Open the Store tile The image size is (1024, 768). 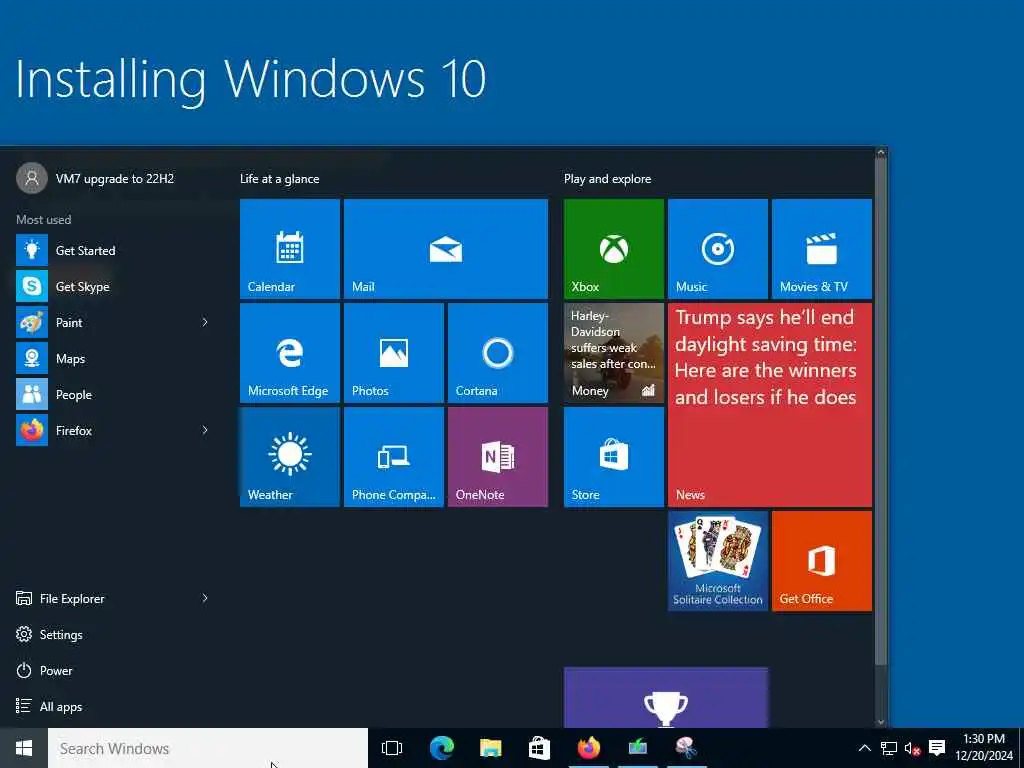coord(614,456)
